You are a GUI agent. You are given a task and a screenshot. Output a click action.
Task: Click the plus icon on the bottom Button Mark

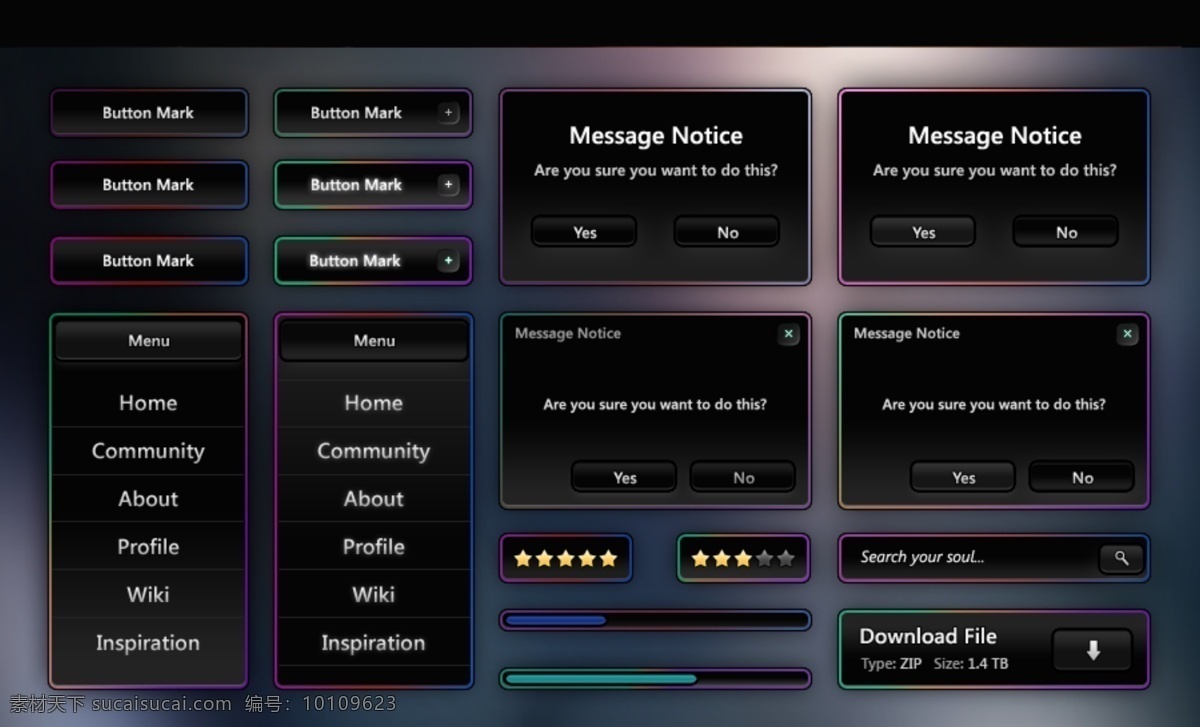coord(448,261)
